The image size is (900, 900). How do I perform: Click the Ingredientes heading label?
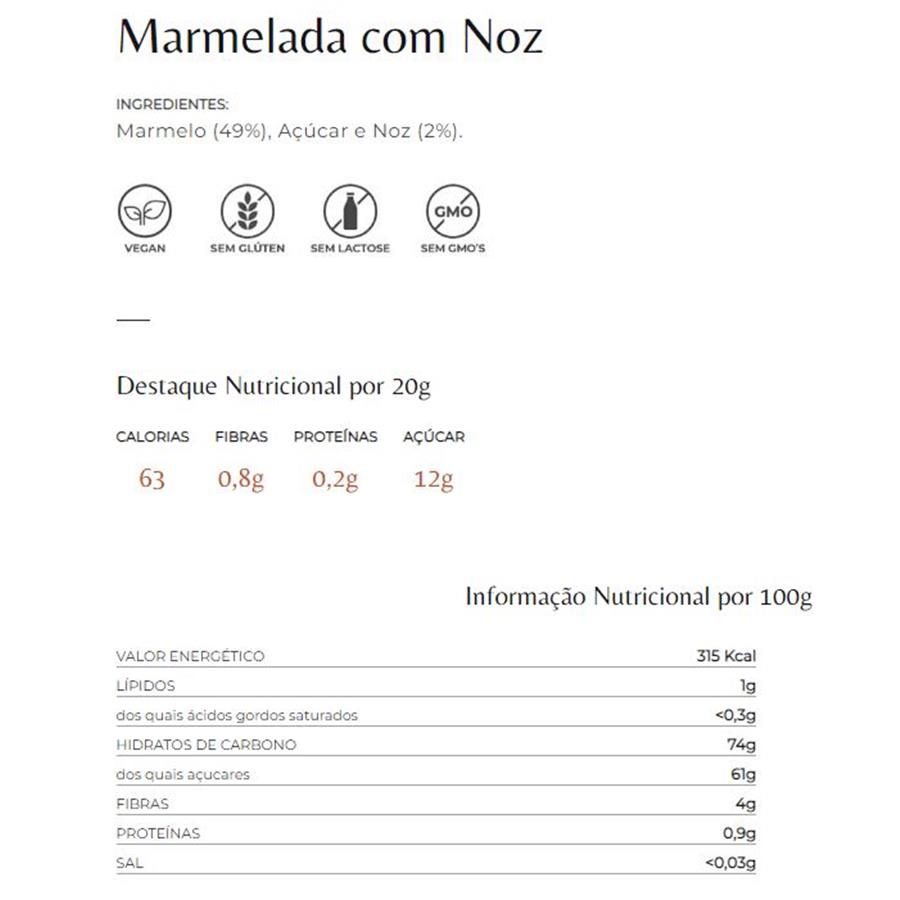(x=172, y=104)
